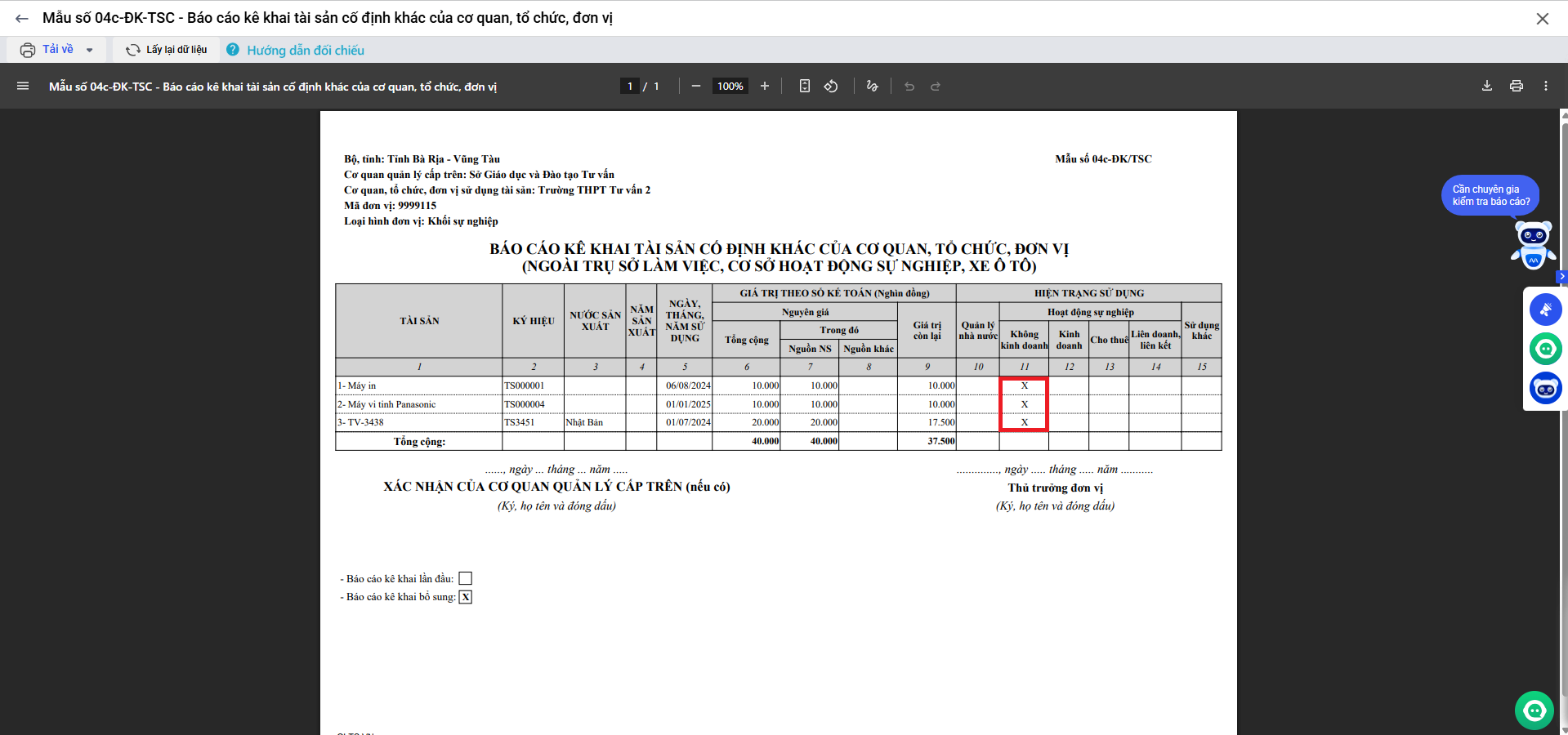Click 'Lấy lại dữ liệu' button
The height and width of the screenshot is (735, 1568).
coord(167,50)
